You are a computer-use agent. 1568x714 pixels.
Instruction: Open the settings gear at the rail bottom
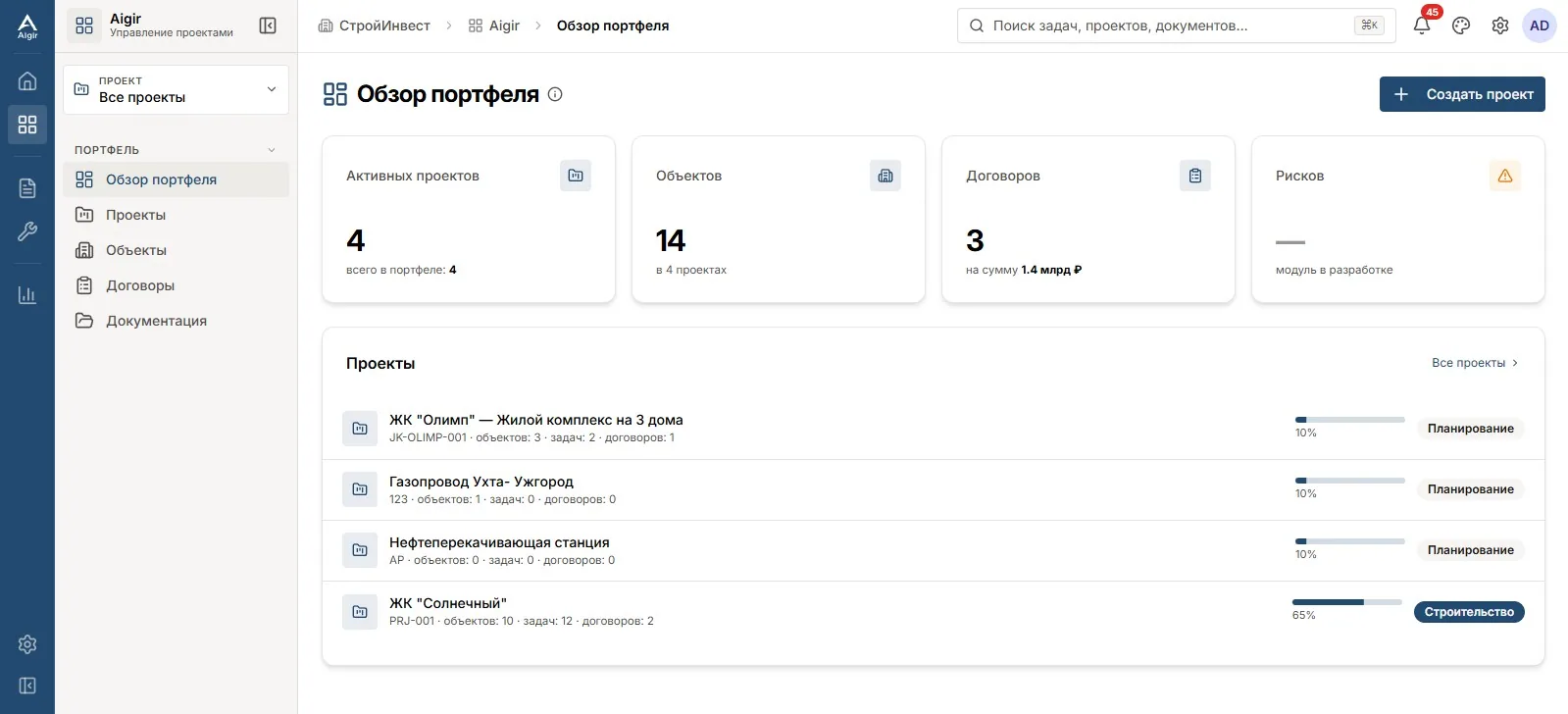27,644
